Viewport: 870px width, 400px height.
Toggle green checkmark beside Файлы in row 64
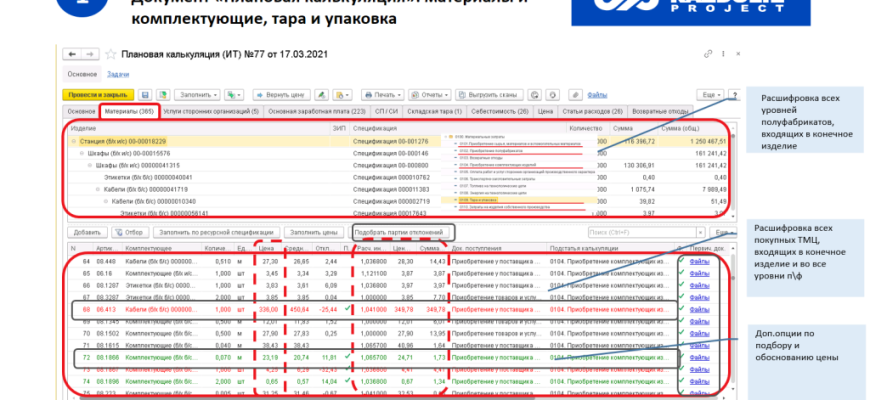[x=682, y=259]
